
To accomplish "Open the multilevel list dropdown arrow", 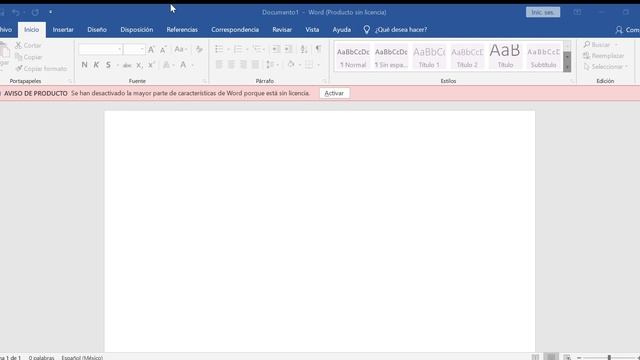I will [x=264, y=49].
